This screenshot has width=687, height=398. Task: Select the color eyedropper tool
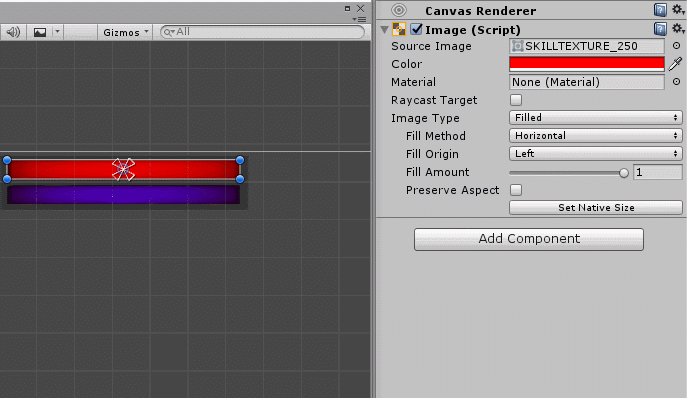click(675, 64)
